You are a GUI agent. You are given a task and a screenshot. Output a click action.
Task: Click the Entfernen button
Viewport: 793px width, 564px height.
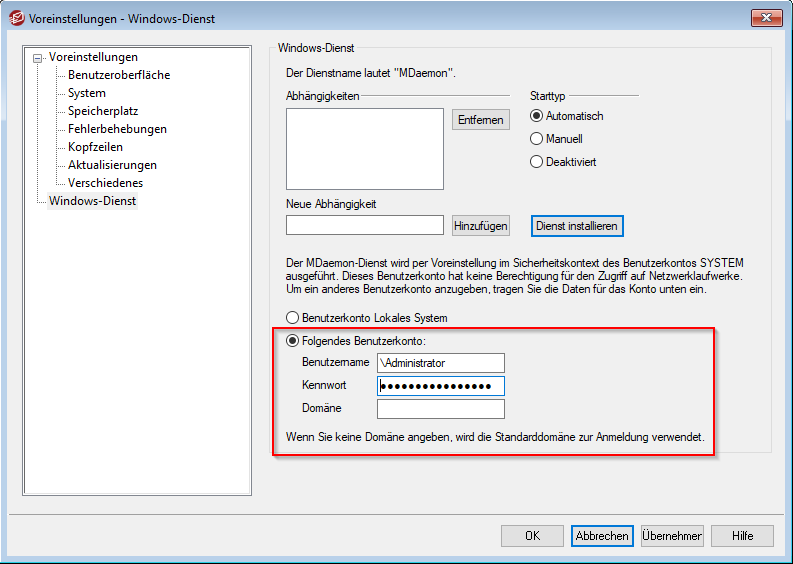click(480, 119)
